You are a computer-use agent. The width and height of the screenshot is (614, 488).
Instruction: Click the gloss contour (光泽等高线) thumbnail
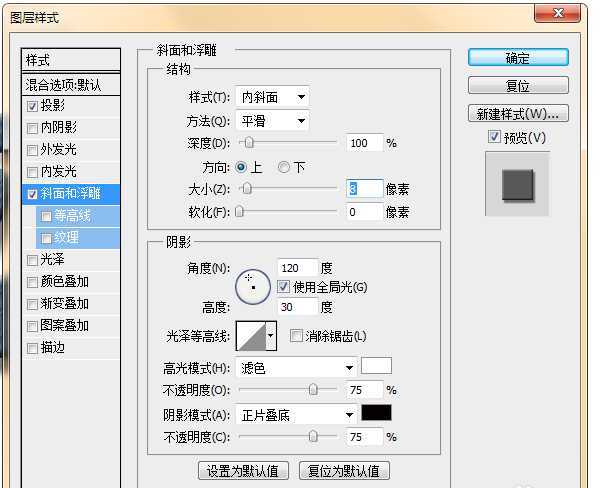point(250,336)
